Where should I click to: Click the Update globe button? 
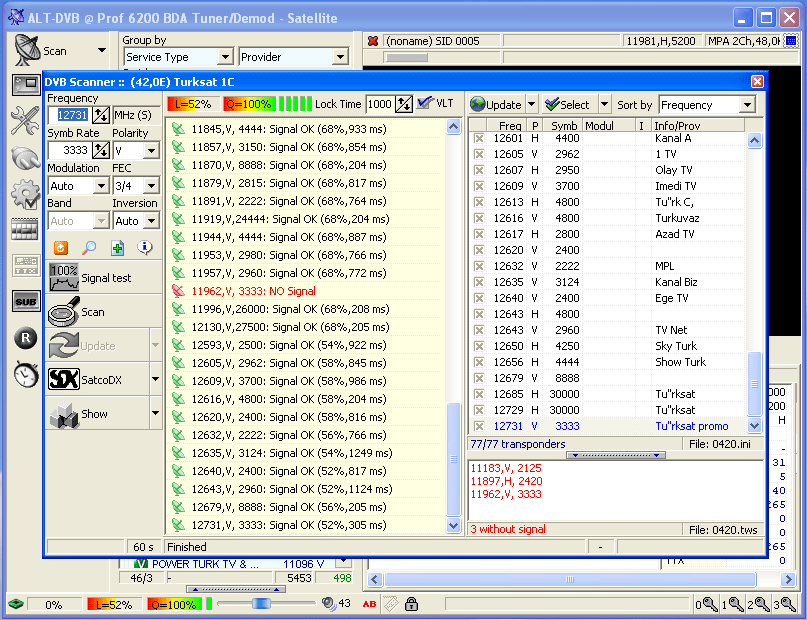tap(497, 105)
